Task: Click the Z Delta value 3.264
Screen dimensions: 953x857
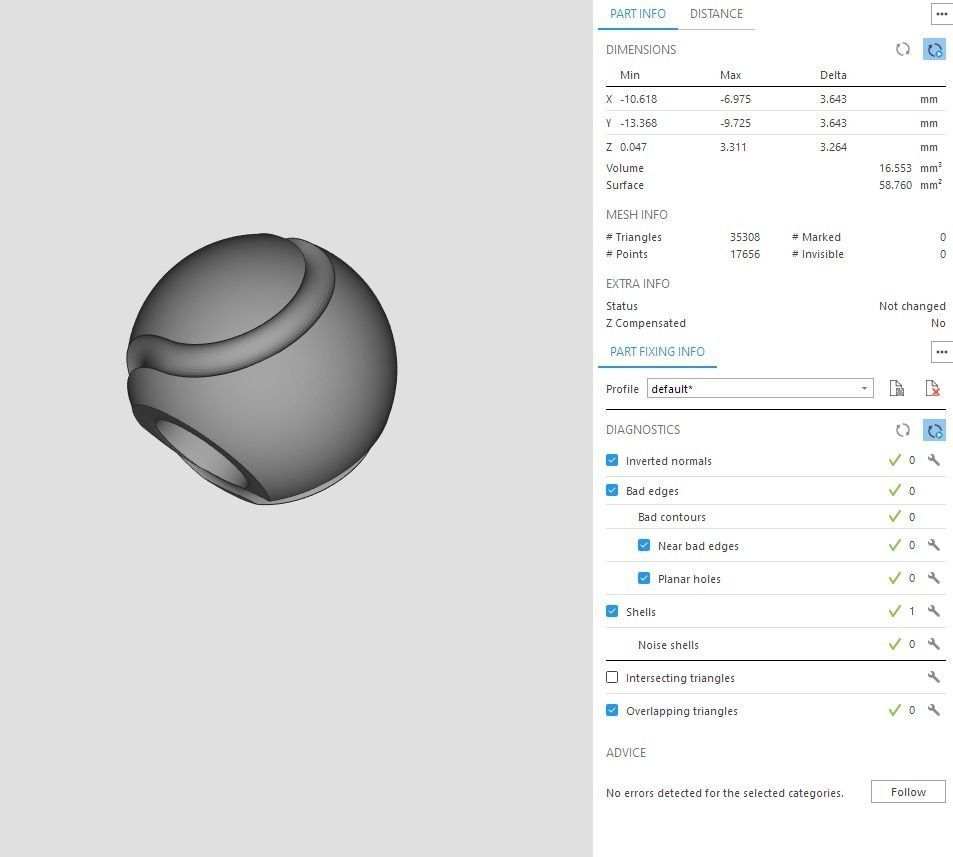Action: click(x=833, y=147)
